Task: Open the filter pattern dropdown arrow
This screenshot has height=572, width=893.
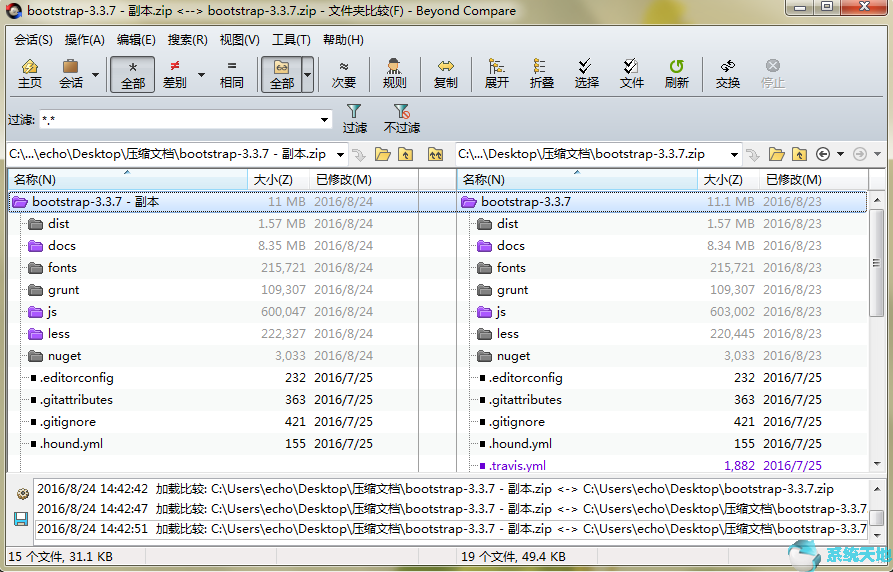Action: tap(325, 120)
